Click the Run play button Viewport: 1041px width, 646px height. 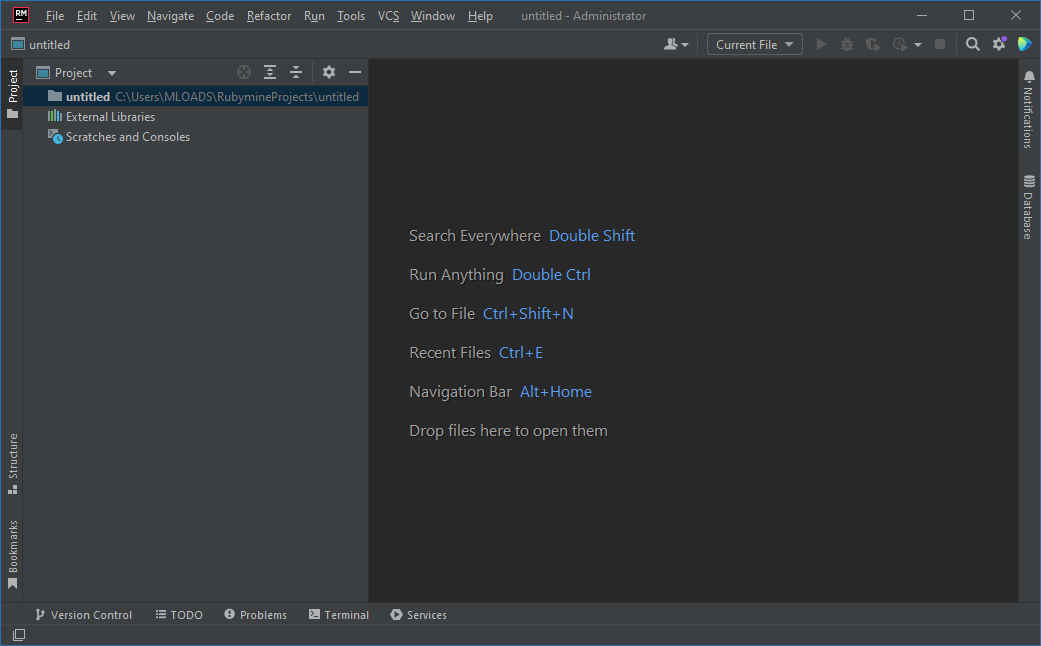[821, 44]
